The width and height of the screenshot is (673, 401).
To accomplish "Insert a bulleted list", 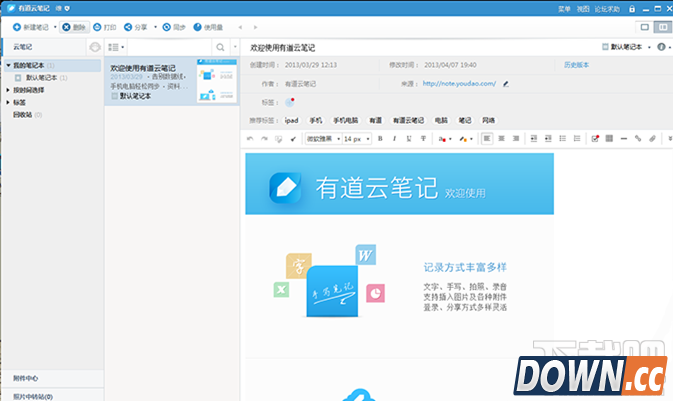I will 562,139.
